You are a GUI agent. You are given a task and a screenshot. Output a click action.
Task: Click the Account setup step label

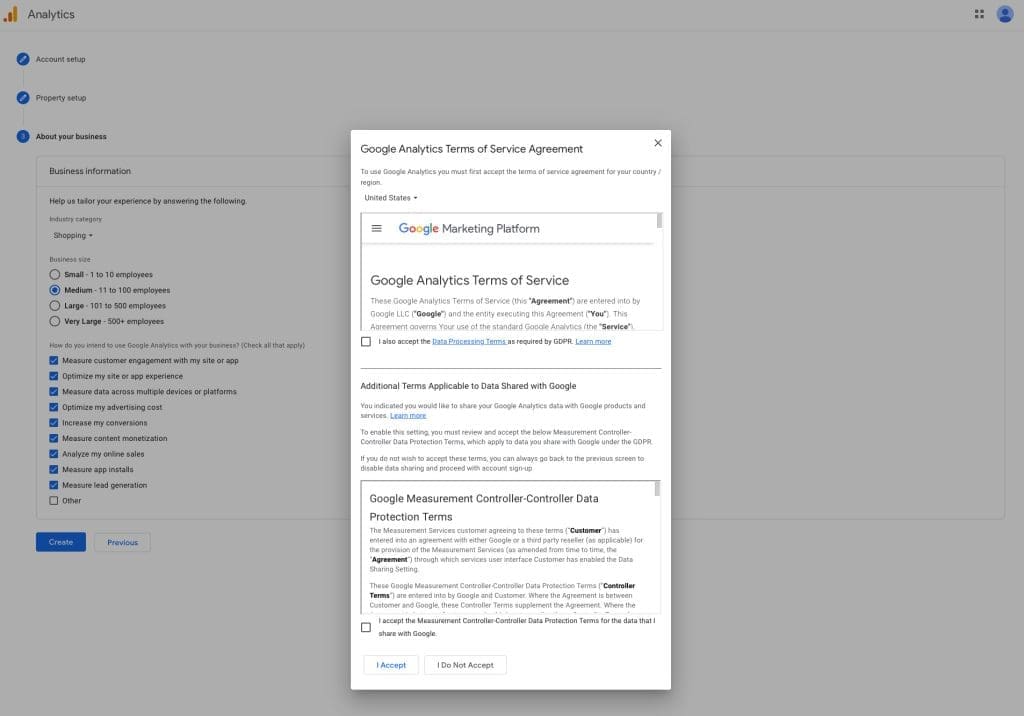pyautogui.click(x=60, y=59)
